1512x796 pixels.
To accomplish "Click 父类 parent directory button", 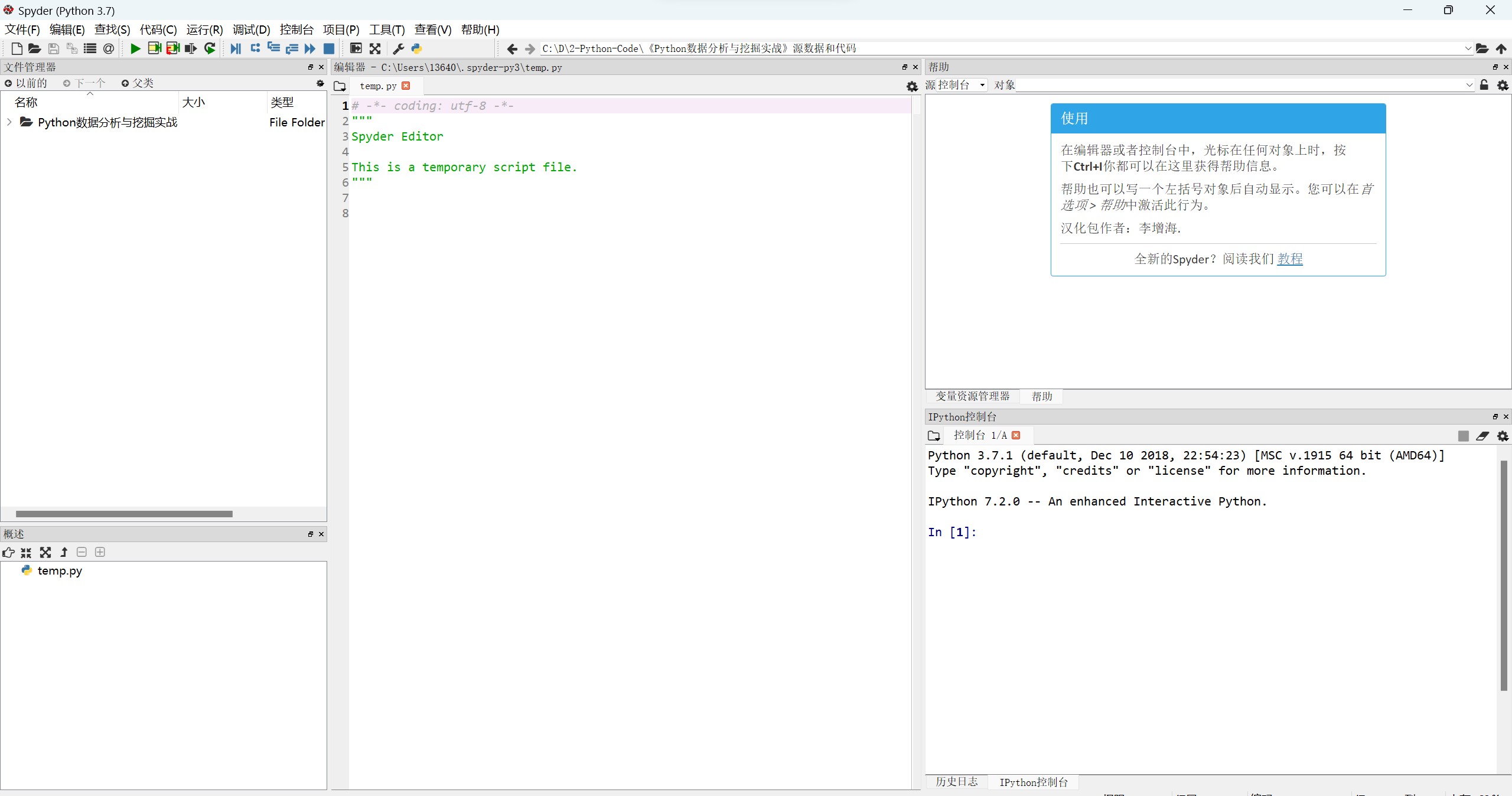I will 138,83.
